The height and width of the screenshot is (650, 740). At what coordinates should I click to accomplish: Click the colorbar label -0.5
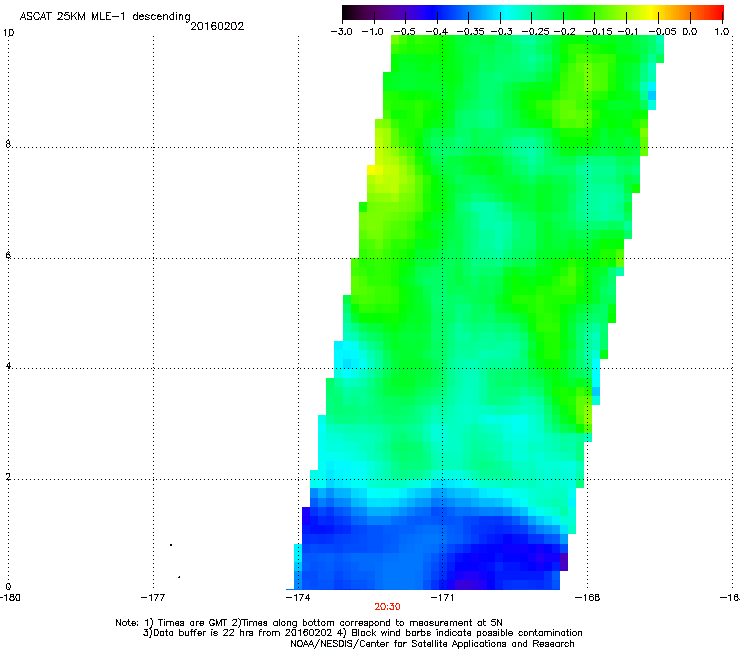(404, 32)
